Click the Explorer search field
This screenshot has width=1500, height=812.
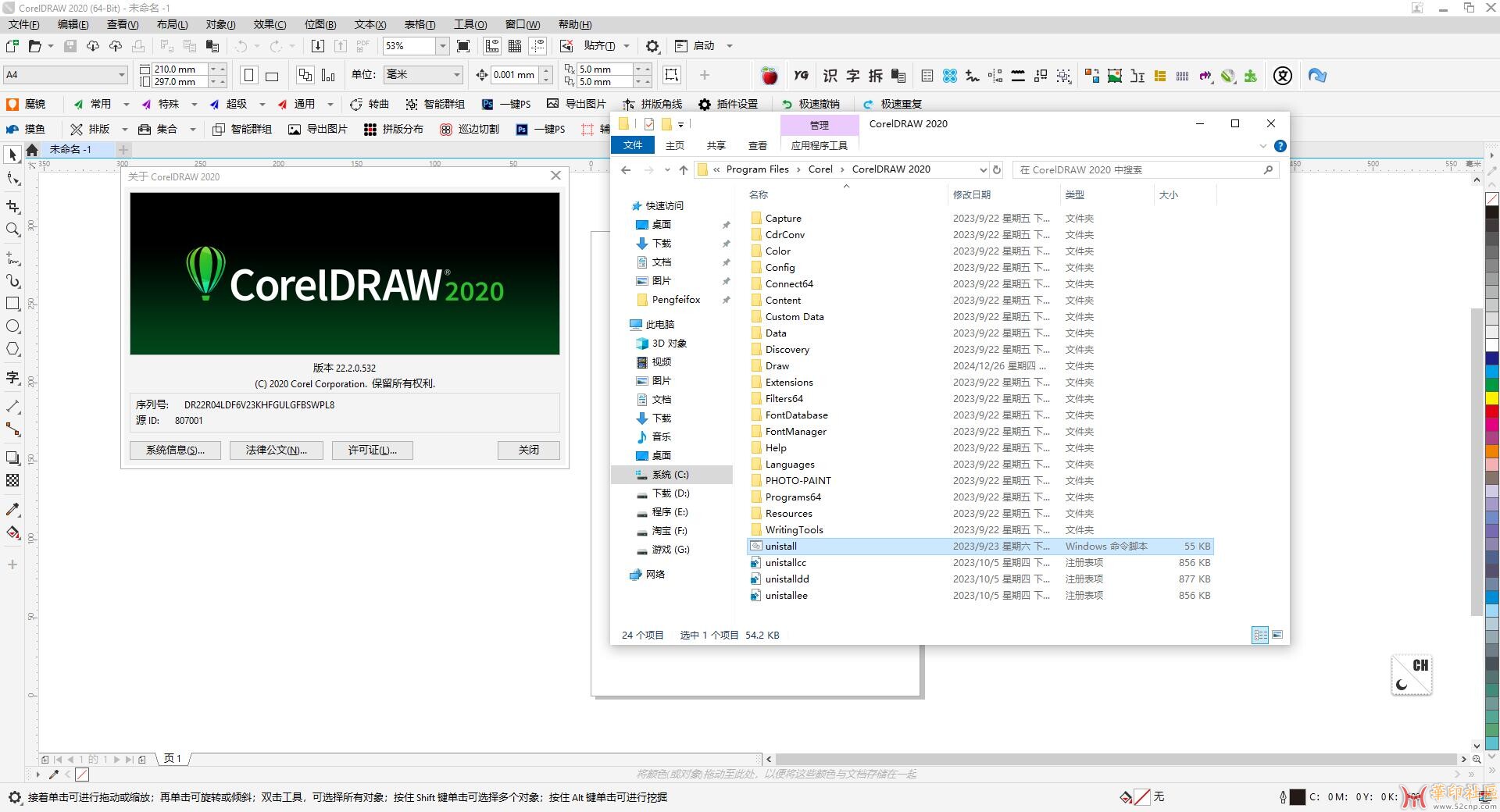[x=1145, y=169]
